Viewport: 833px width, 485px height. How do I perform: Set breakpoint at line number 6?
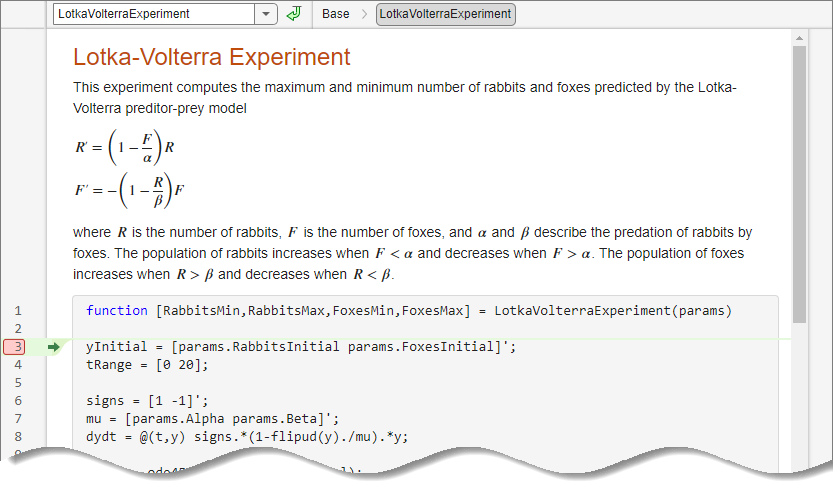17,401
